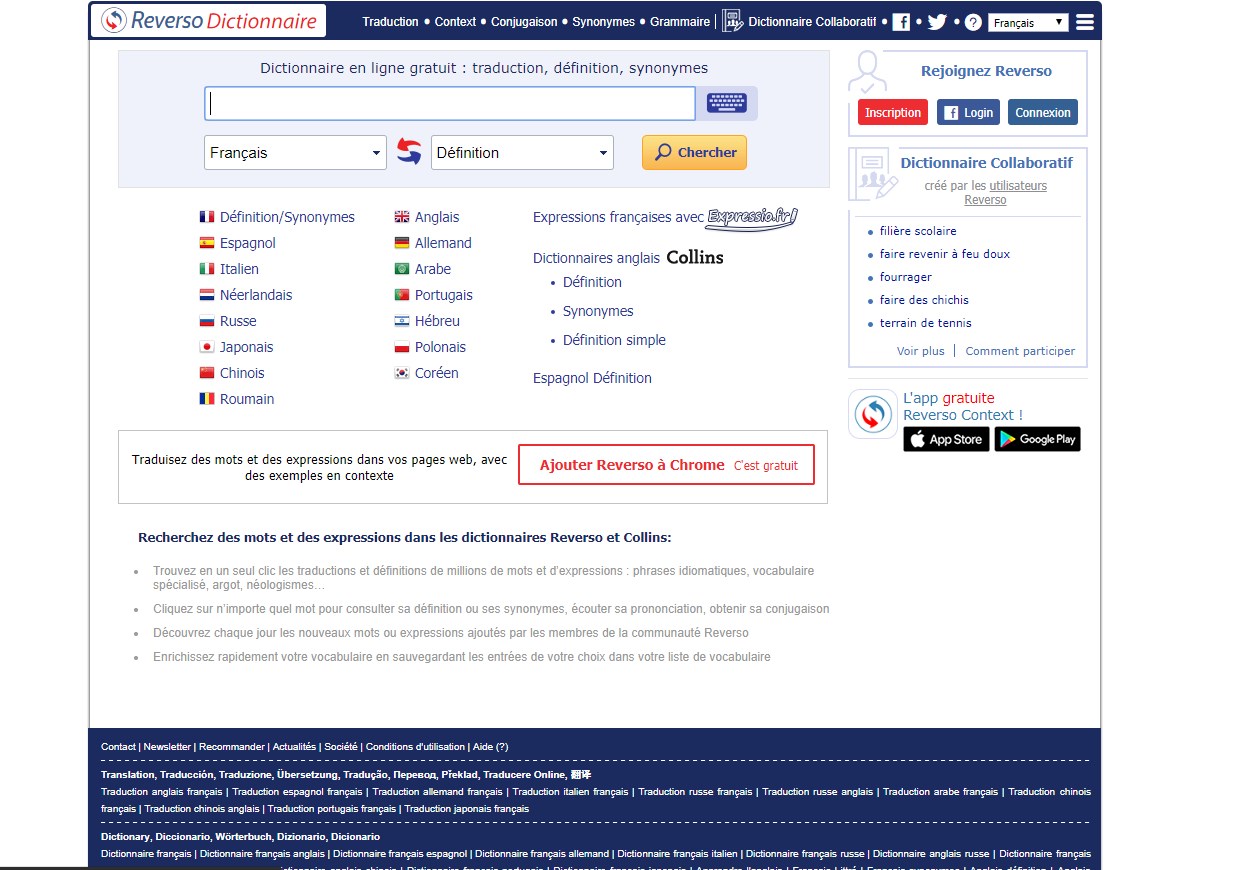Click inside the dictionary search field
Viewport: 1233px width, 870px height.
coord(450,103)
